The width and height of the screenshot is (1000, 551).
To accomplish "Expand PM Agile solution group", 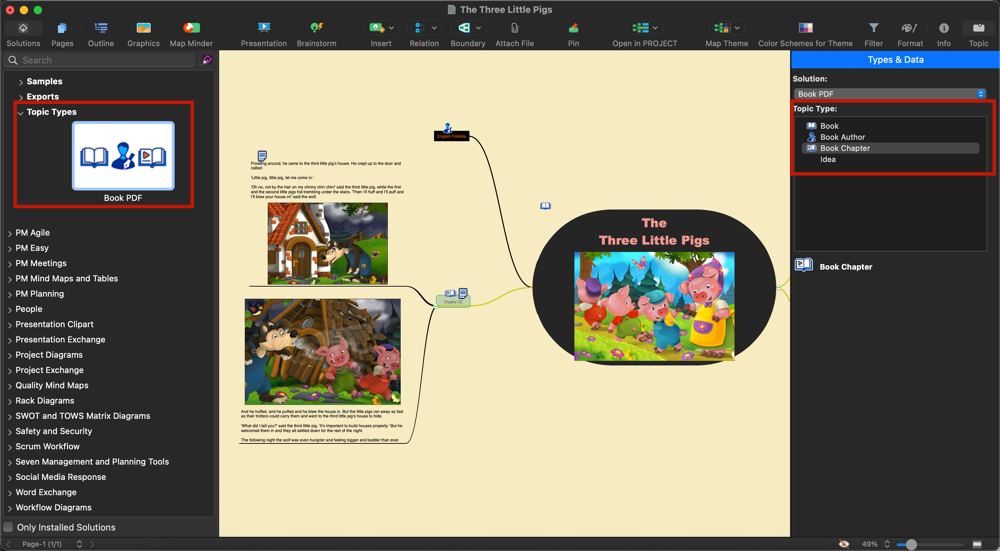I will tap(10, 233).
